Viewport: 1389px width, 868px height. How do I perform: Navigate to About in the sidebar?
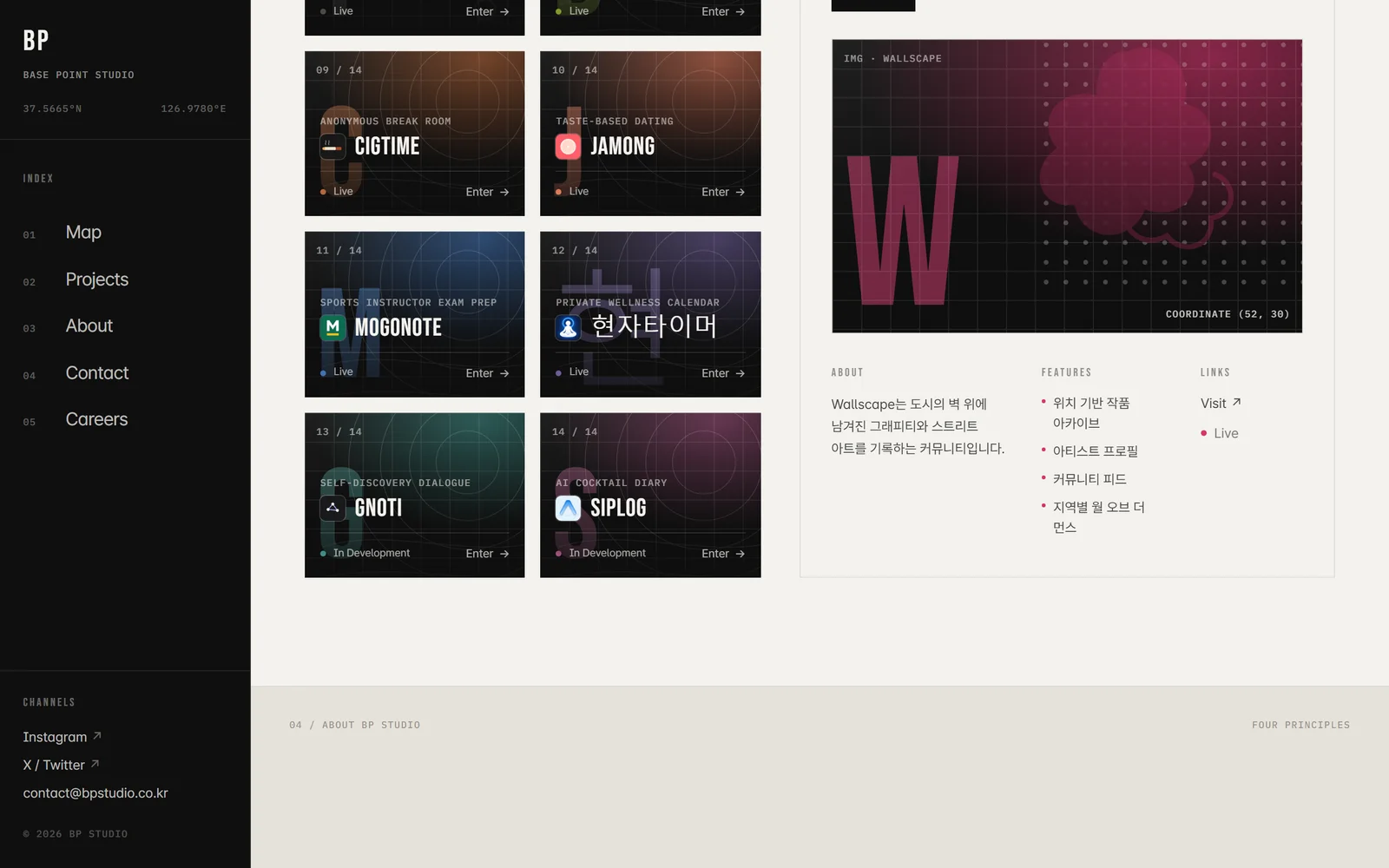click(89, 326)
